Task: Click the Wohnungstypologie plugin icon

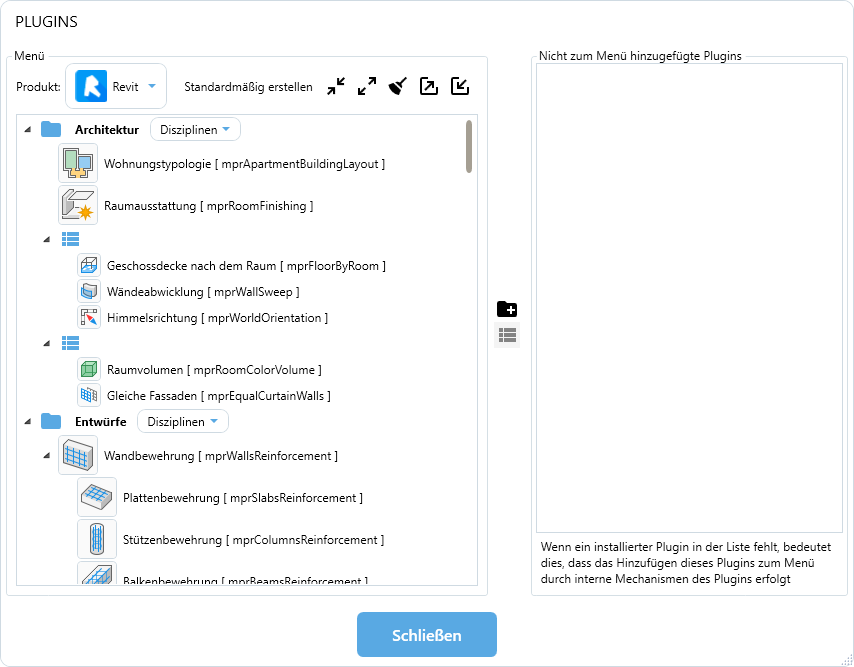Action: [78, 163]
